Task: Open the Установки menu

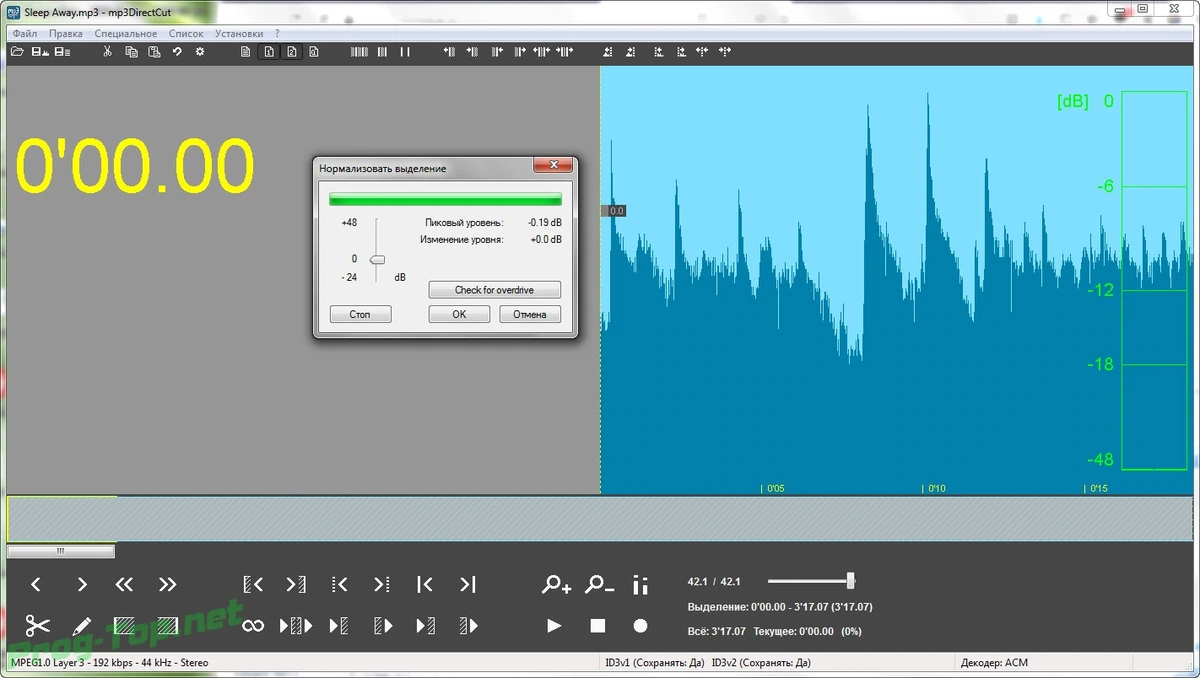Action: 239,33
